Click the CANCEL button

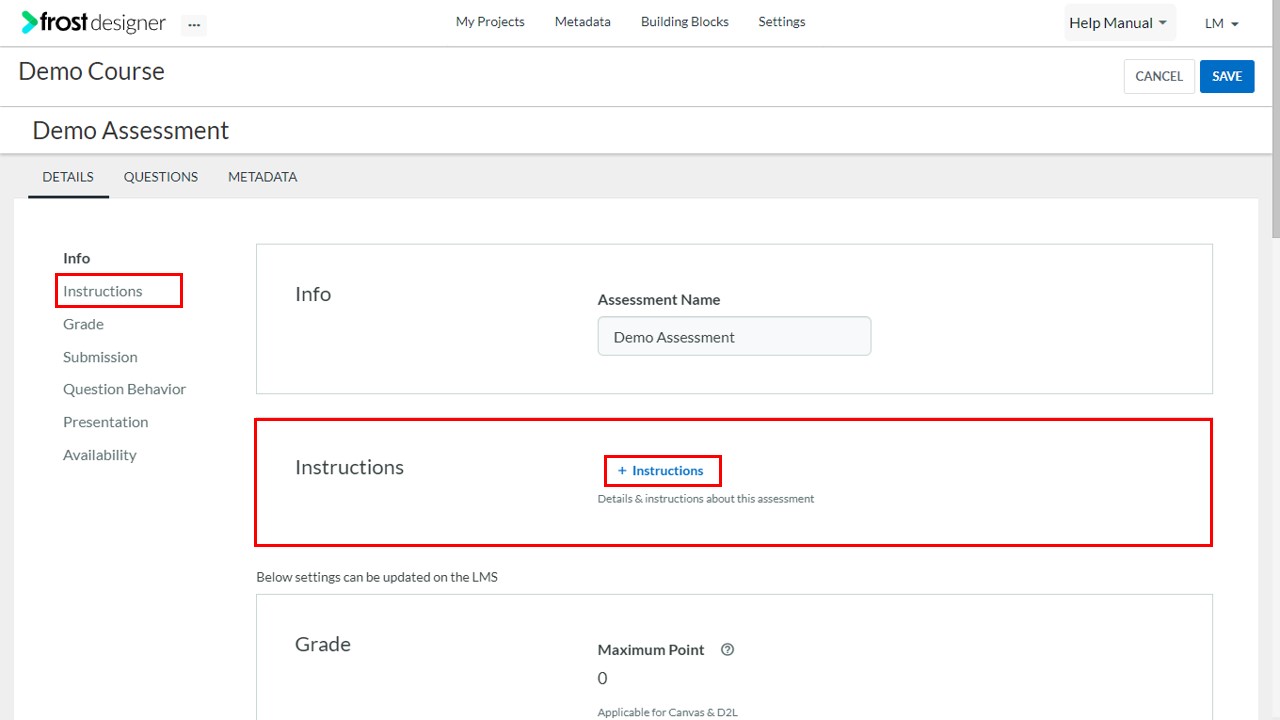(x=1159, y=76)
